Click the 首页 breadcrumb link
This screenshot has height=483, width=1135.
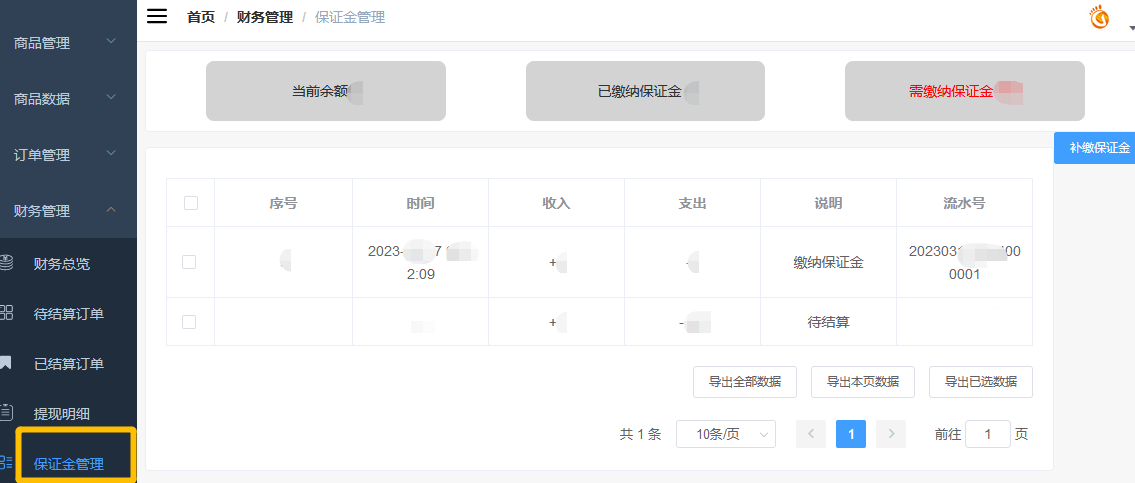(201, 17)
